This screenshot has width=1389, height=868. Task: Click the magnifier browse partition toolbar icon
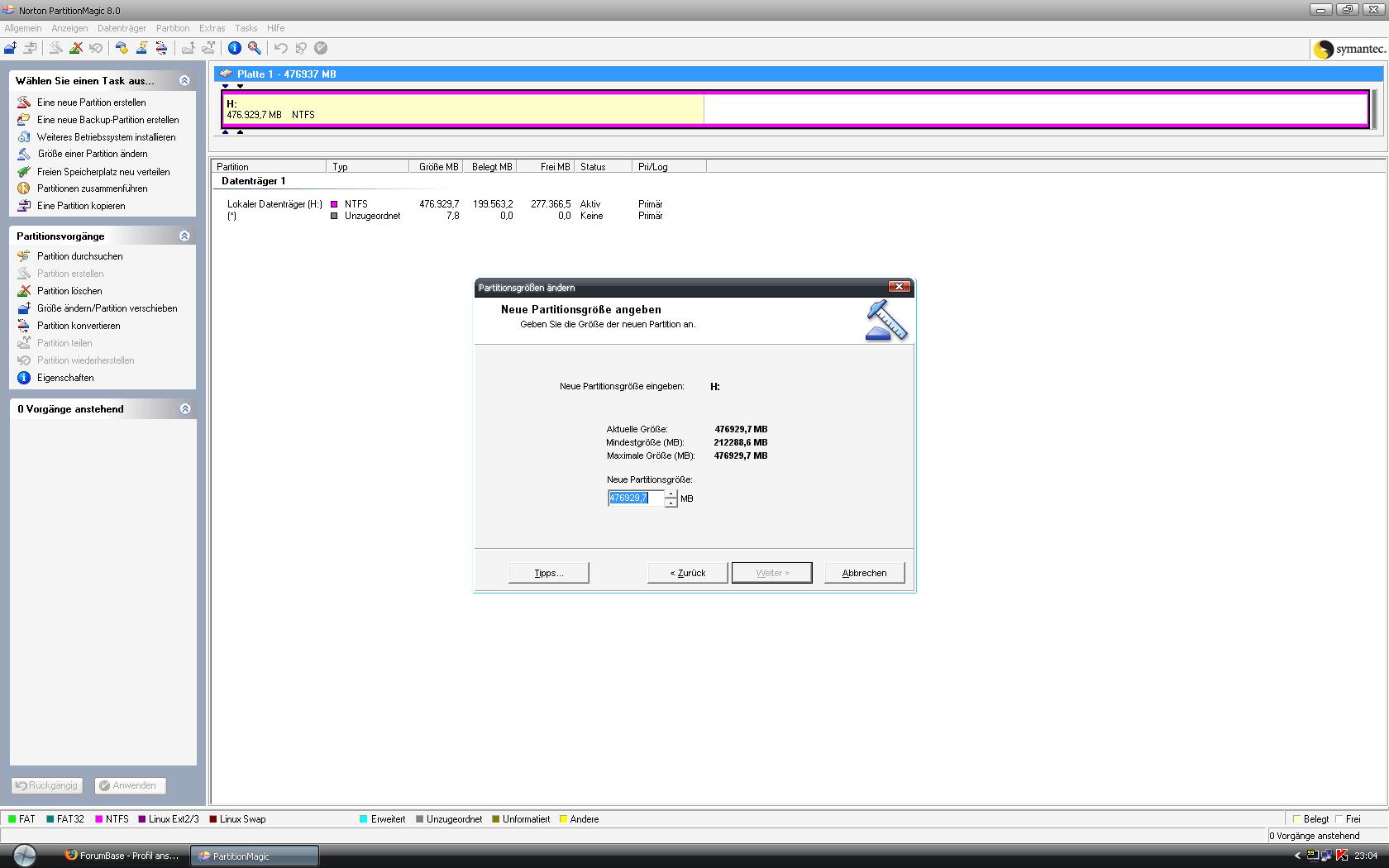coord(255,48)
